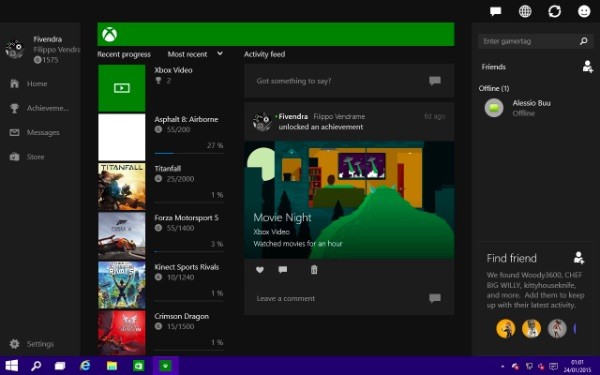Click the Messages envelope icon in sidebar
This screenshot has width=600, height=375.
pos(15,132)
